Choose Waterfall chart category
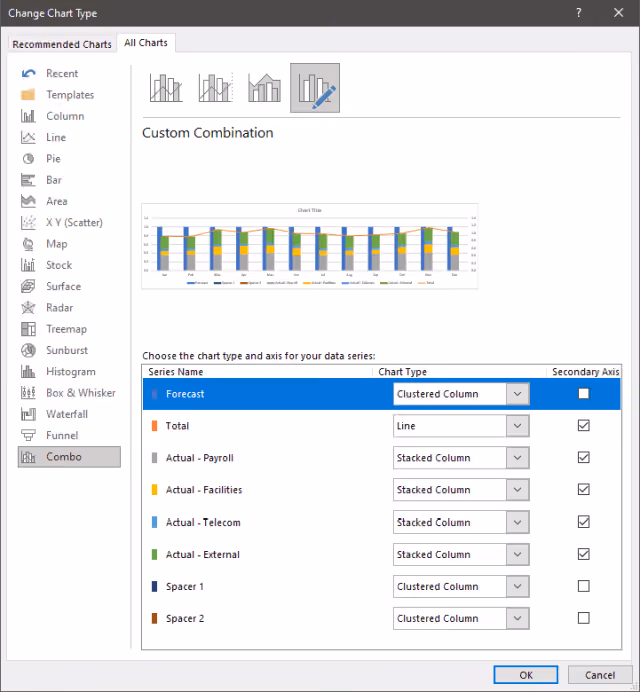The width and height of the screenshot is (640, 692). pyautogui.click(x=67, y=414)
